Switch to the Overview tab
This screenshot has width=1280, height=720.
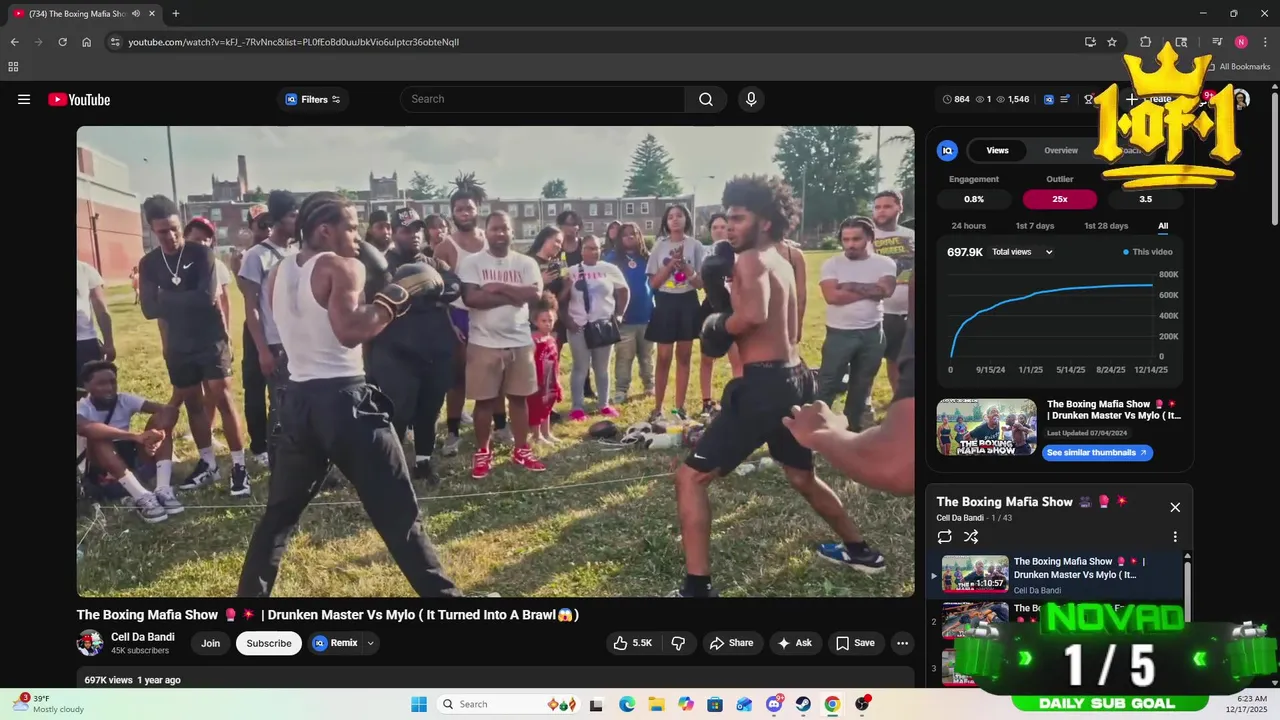coord(1061,150)
